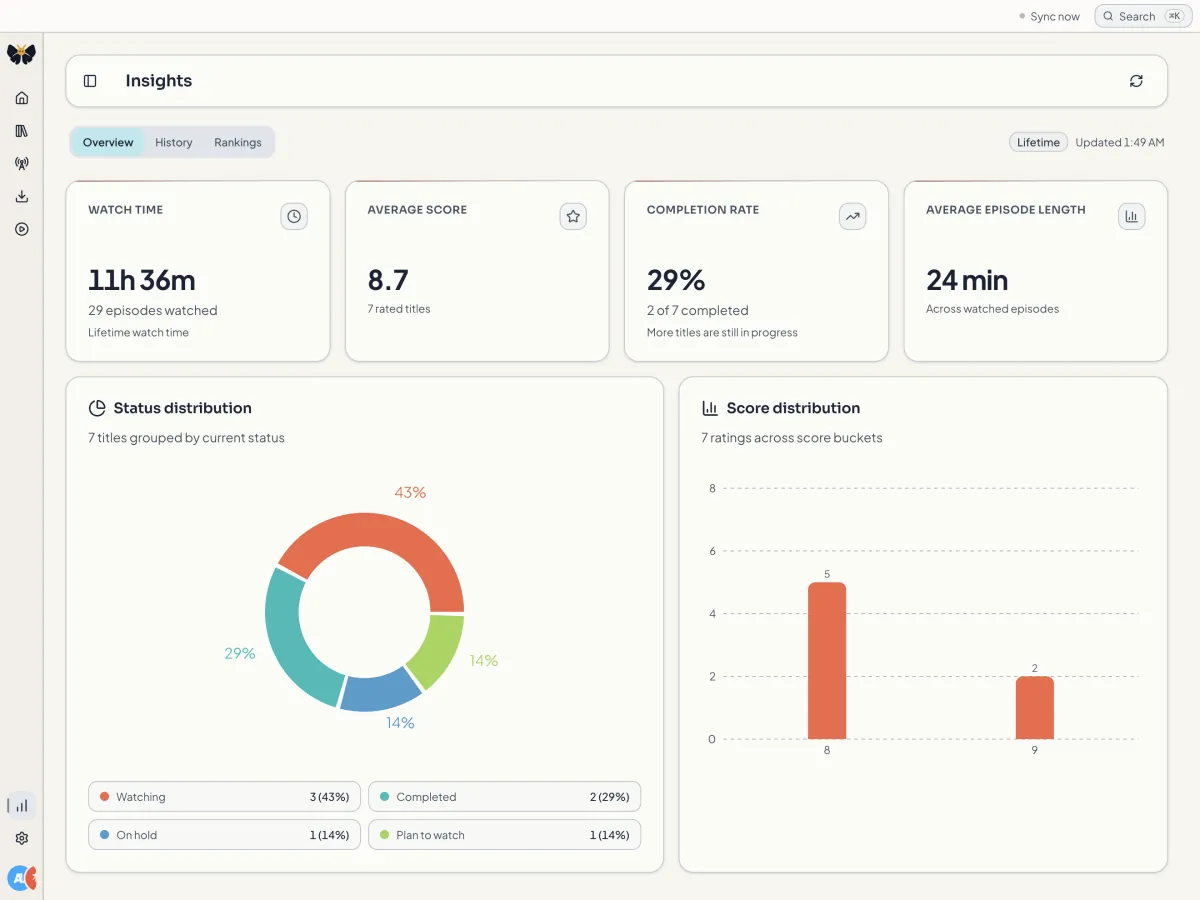The width and height of the screenshot is (1200, 900).
Task: Click the '29 episodes watched' text
Action: pyautogui.click(x=152, y=311)
